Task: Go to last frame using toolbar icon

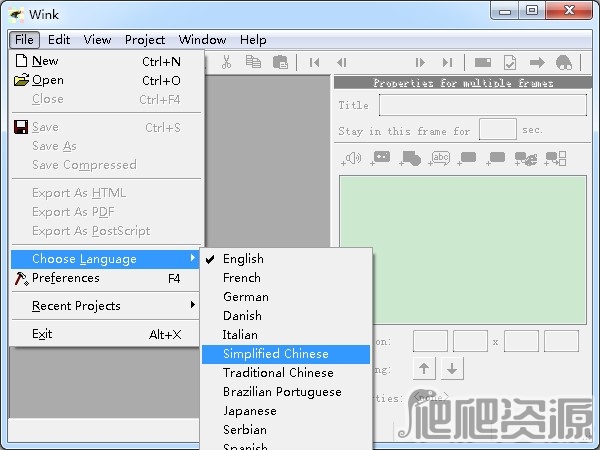Action: (447, 62)
